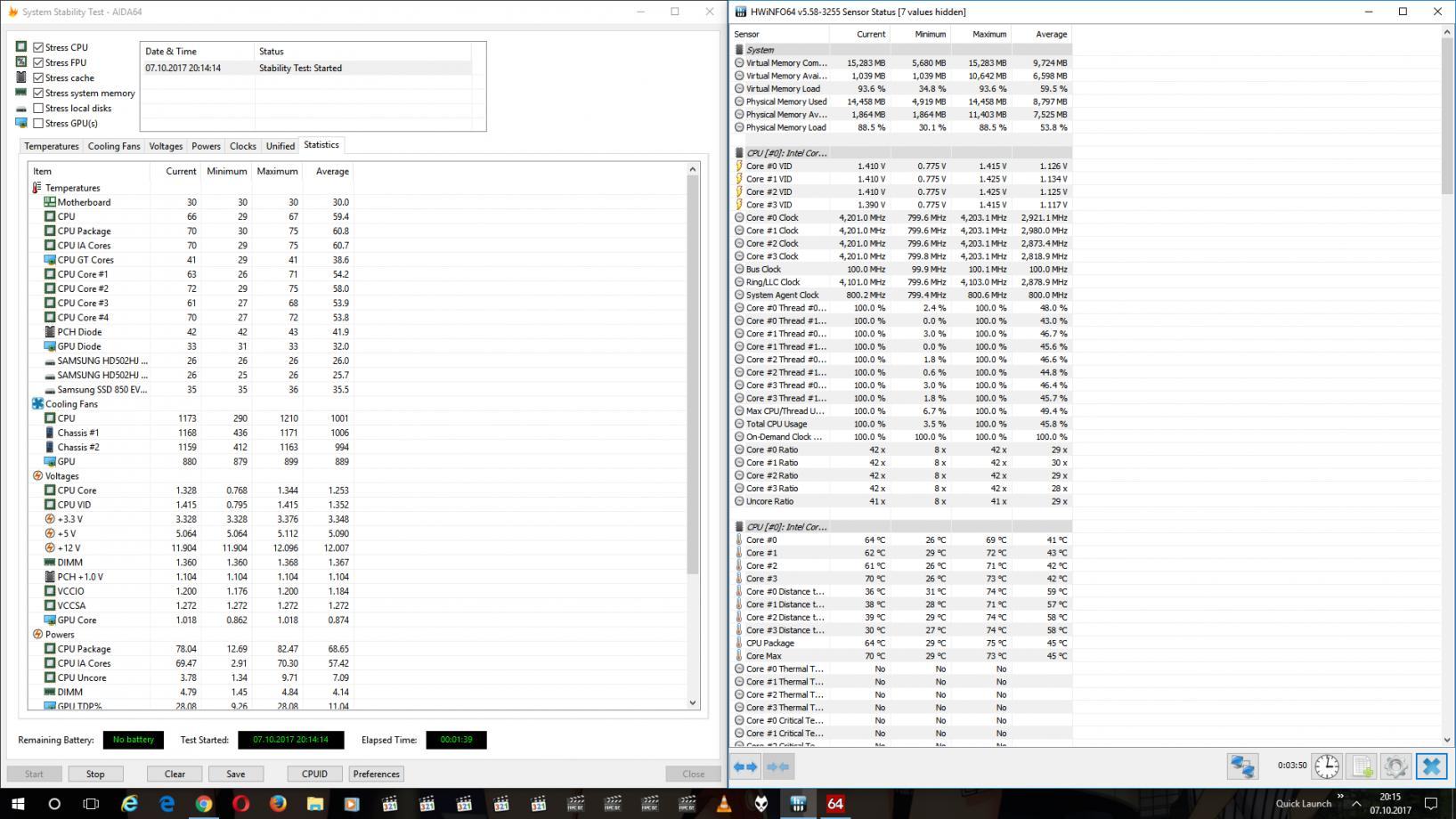Switch to AIDA64 taskbar icon
The width and height of the screenshot is (1456, 819).
click(835, 804)
